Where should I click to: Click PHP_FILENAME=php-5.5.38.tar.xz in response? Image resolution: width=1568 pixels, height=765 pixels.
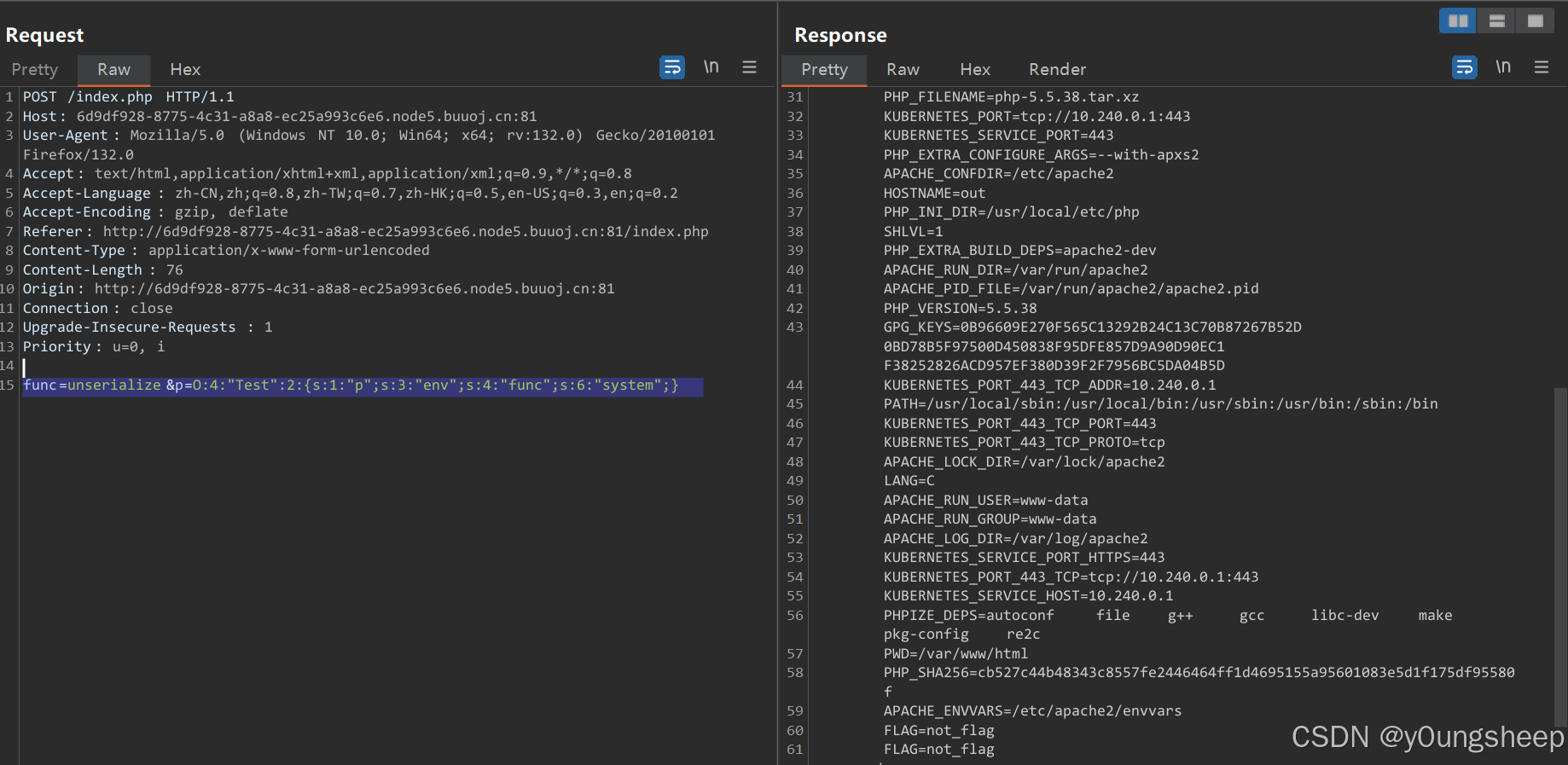pos(1011,97)
